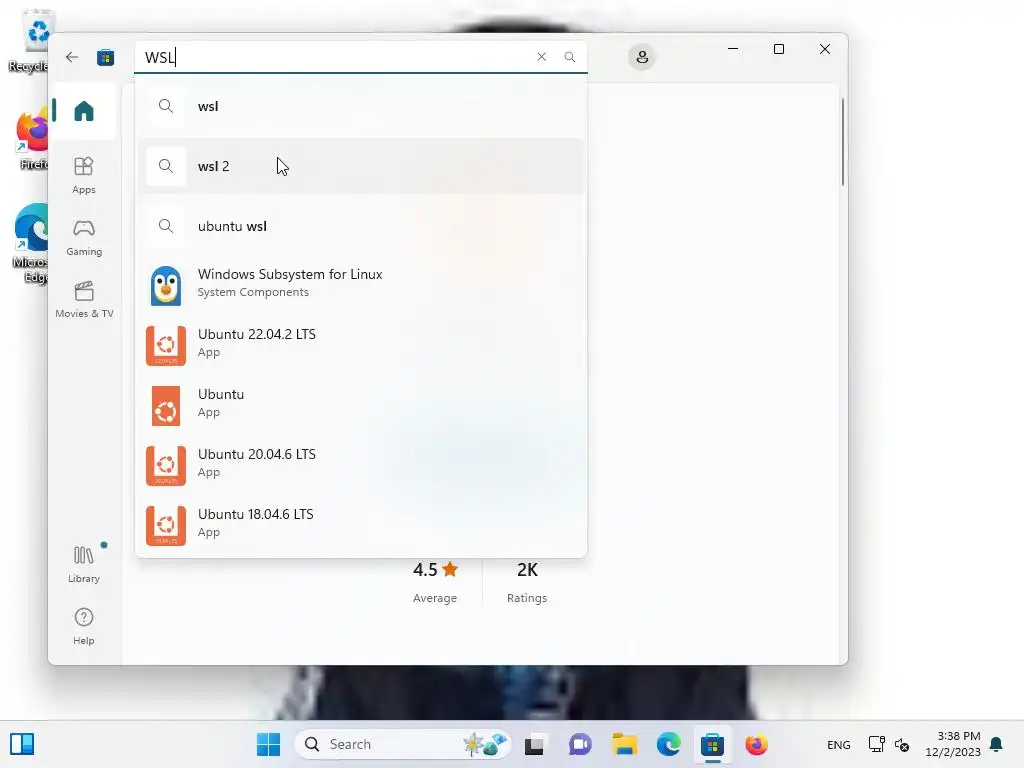Select the 'wsl 2' search suggestion
This screenshot has height=768, width=1024.
360,166
